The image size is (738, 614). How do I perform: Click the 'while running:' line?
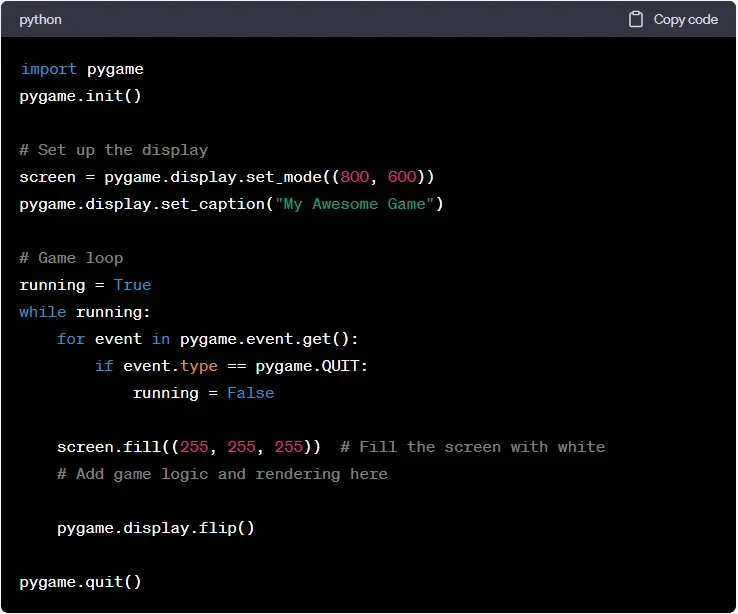85,312
